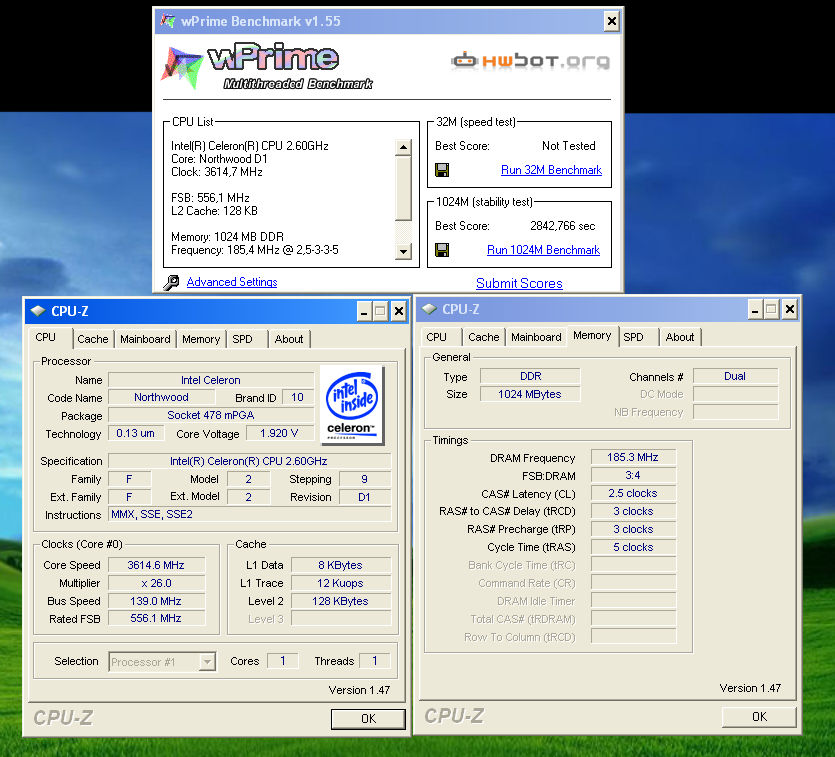Close the left CPU-Z window

click(398, 311)
